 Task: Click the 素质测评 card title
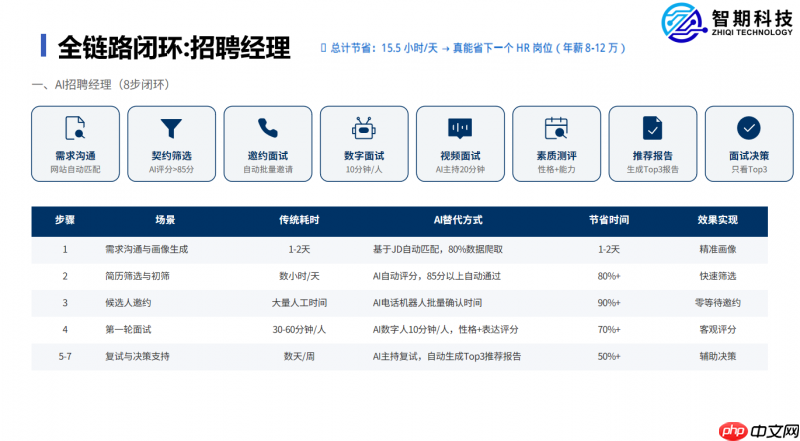(556, 156)
